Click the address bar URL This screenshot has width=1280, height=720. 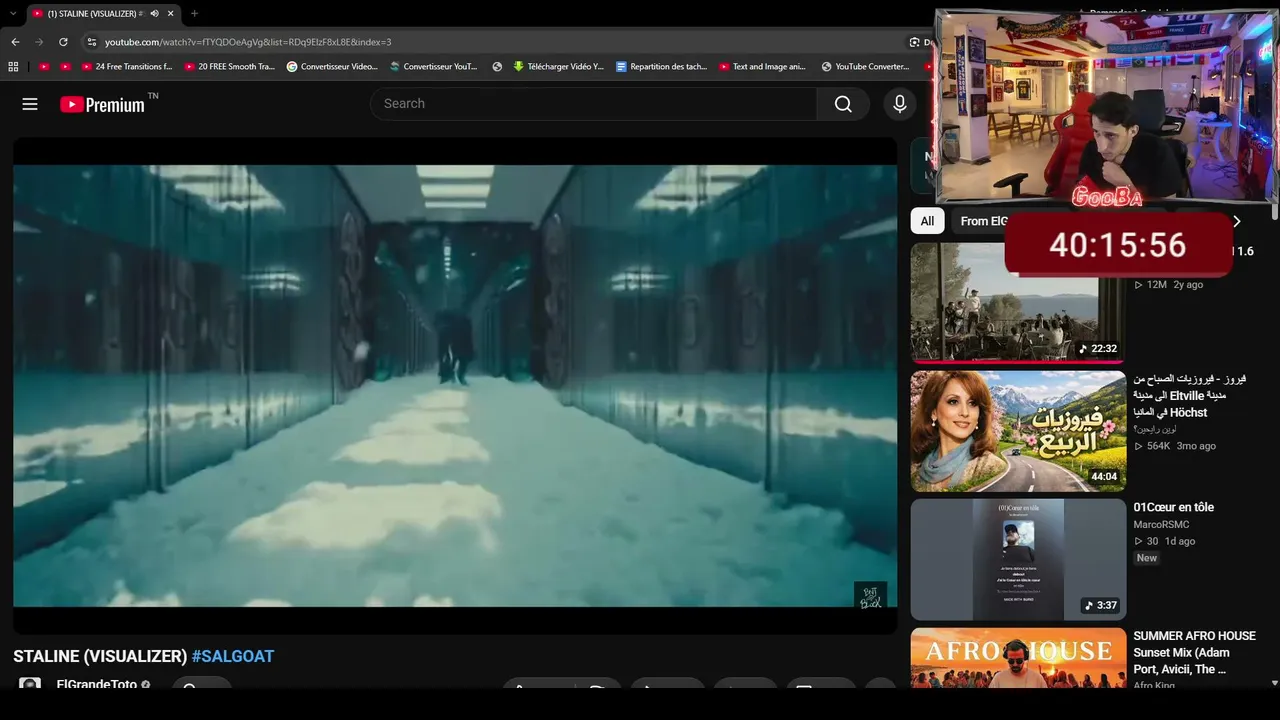(x=248, y=42)
